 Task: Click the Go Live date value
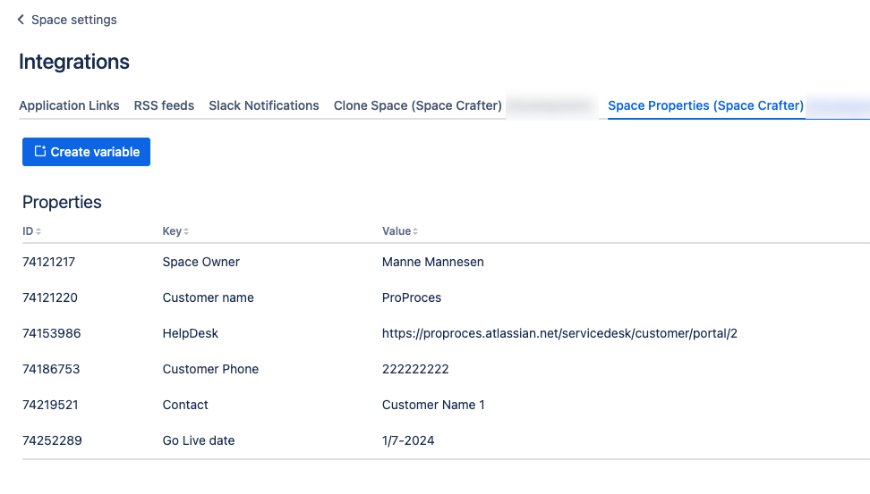coord(408,441)
